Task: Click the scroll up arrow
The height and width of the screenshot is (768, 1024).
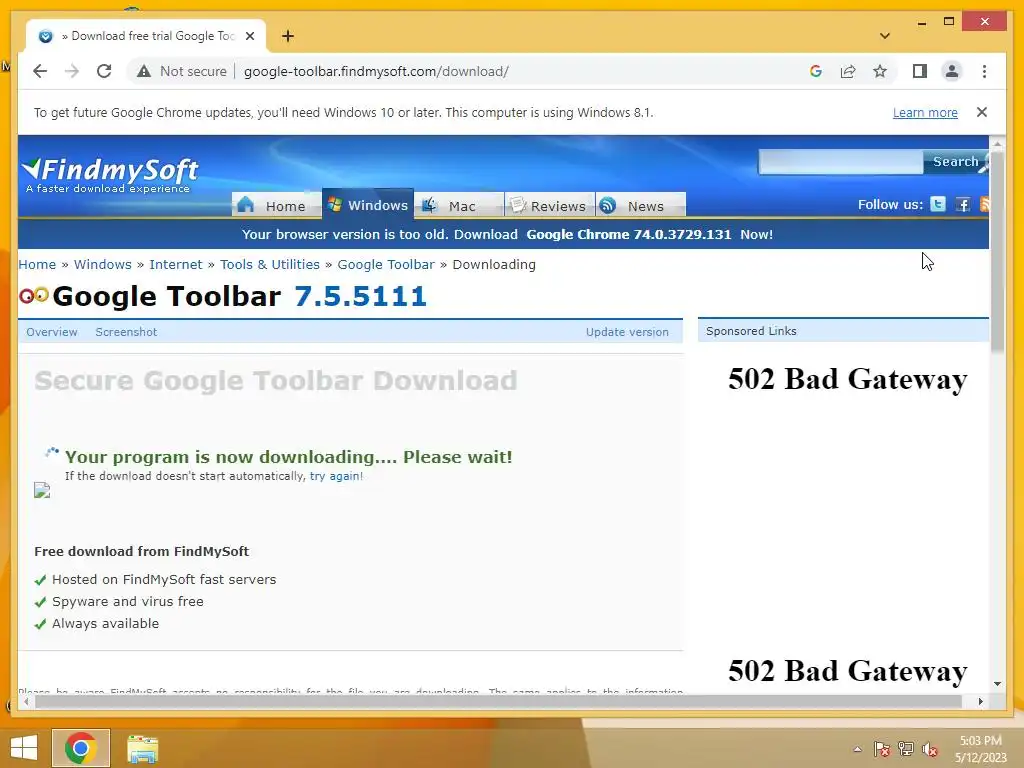Action: point(997,142)
